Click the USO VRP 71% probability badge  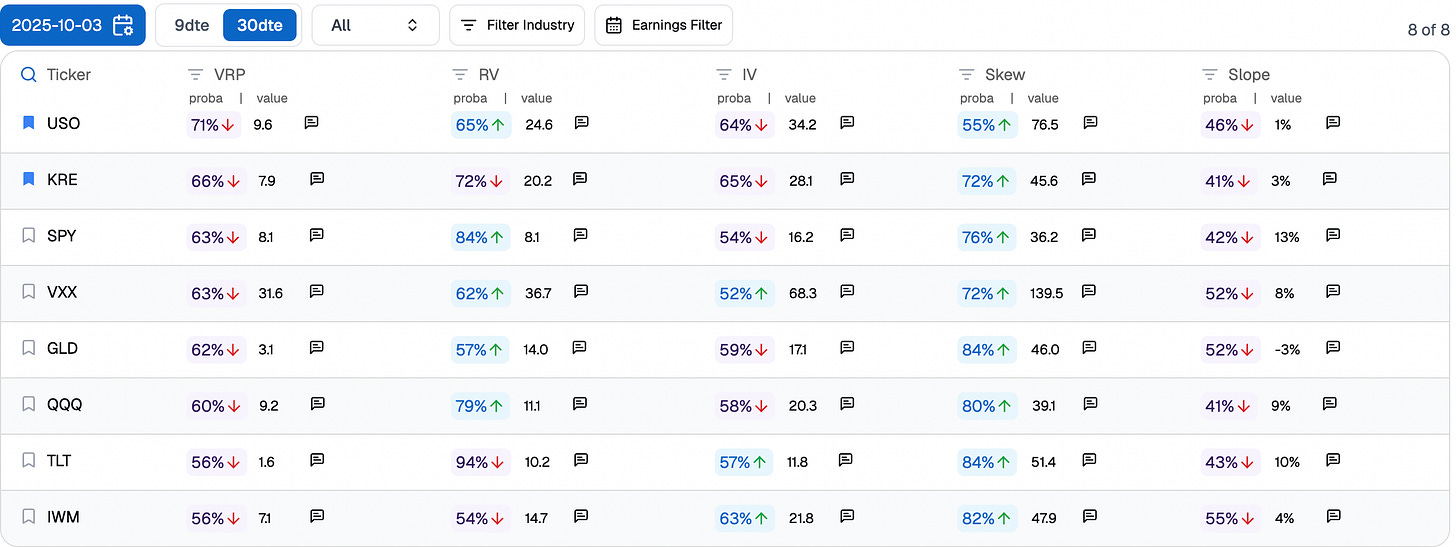tap(215, 125)
